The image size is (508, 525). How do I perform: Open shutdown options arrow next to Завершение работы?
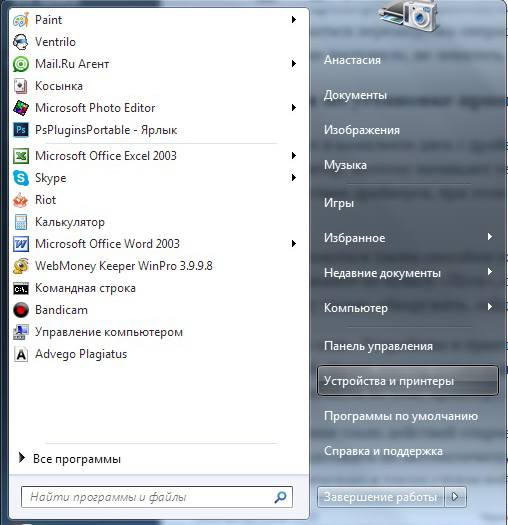[x=455, y=497]
